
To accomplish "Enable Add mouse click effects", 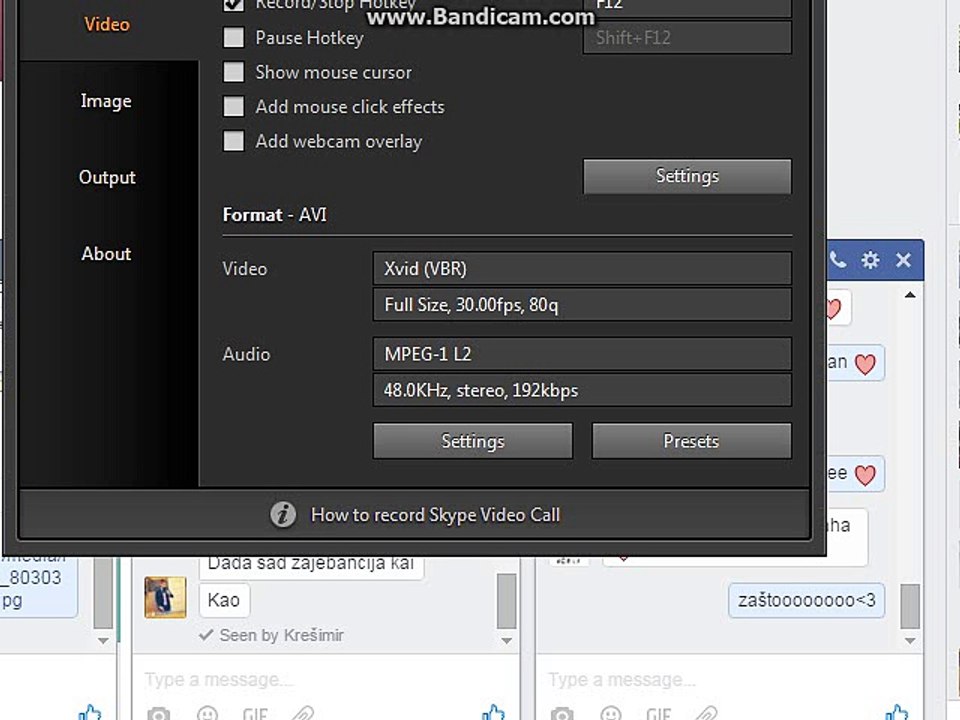I will [x=233, y=106].
